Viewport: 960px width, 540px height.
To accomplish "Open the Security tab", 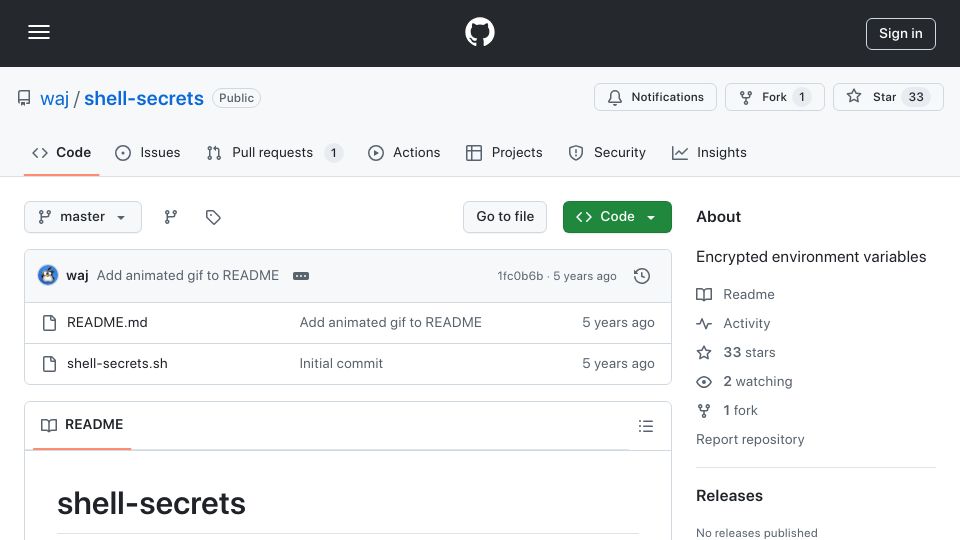I will tap(607, 152).
